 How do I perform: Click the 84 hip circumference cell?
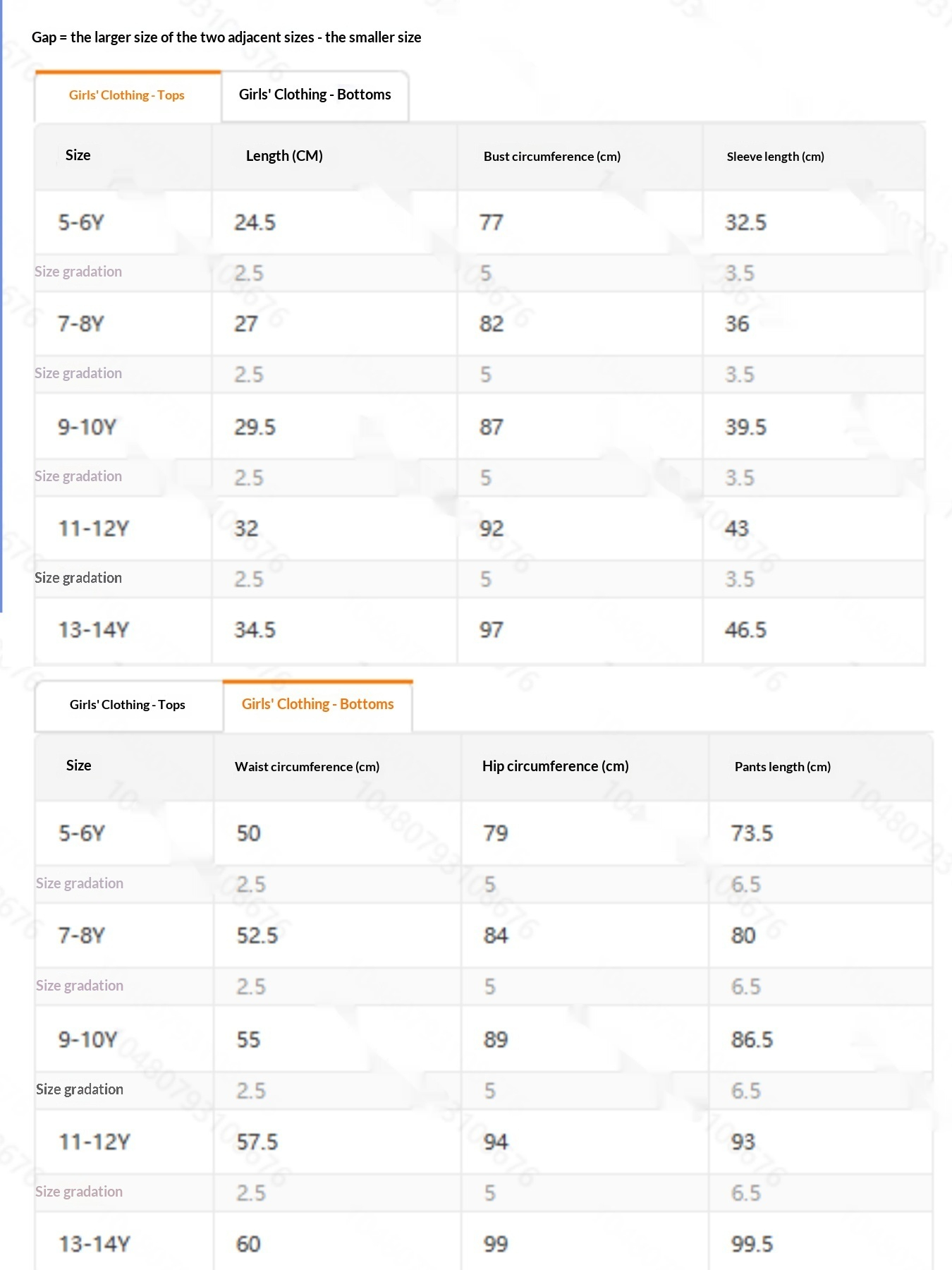pyautogui.click(x=496, y=936)
